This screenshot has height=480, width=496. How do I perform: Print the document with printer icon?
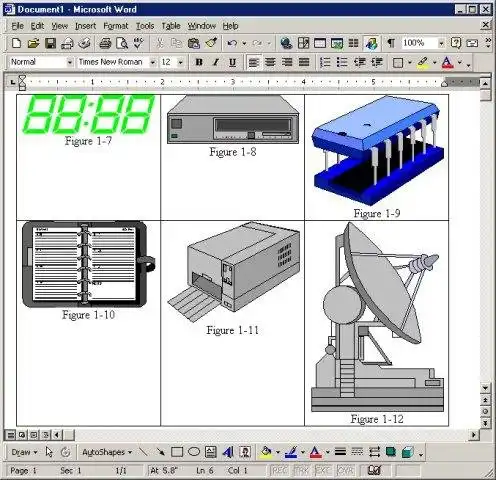click(x=105, y=43)
